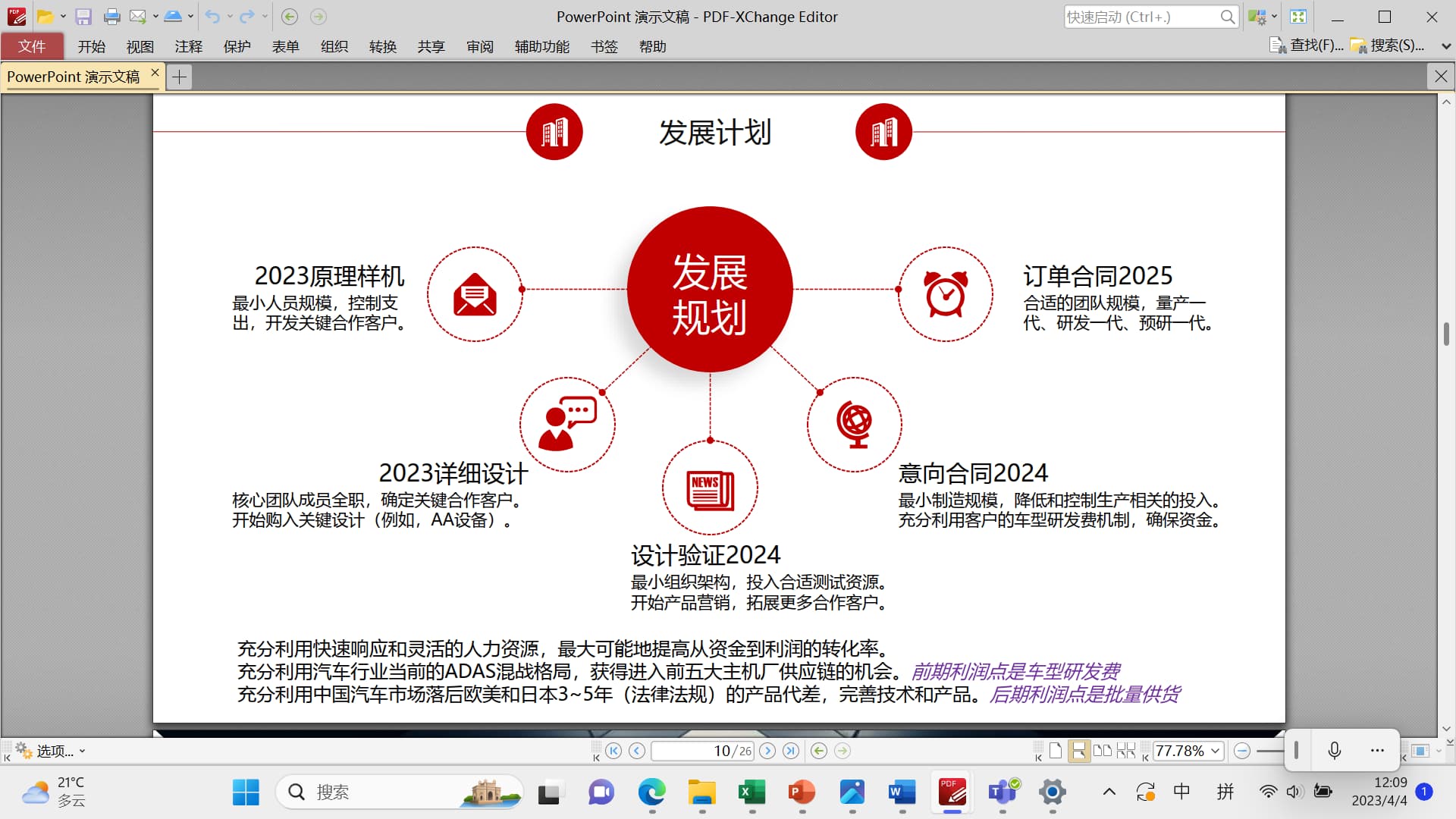Click the 文件 file button

32,47
